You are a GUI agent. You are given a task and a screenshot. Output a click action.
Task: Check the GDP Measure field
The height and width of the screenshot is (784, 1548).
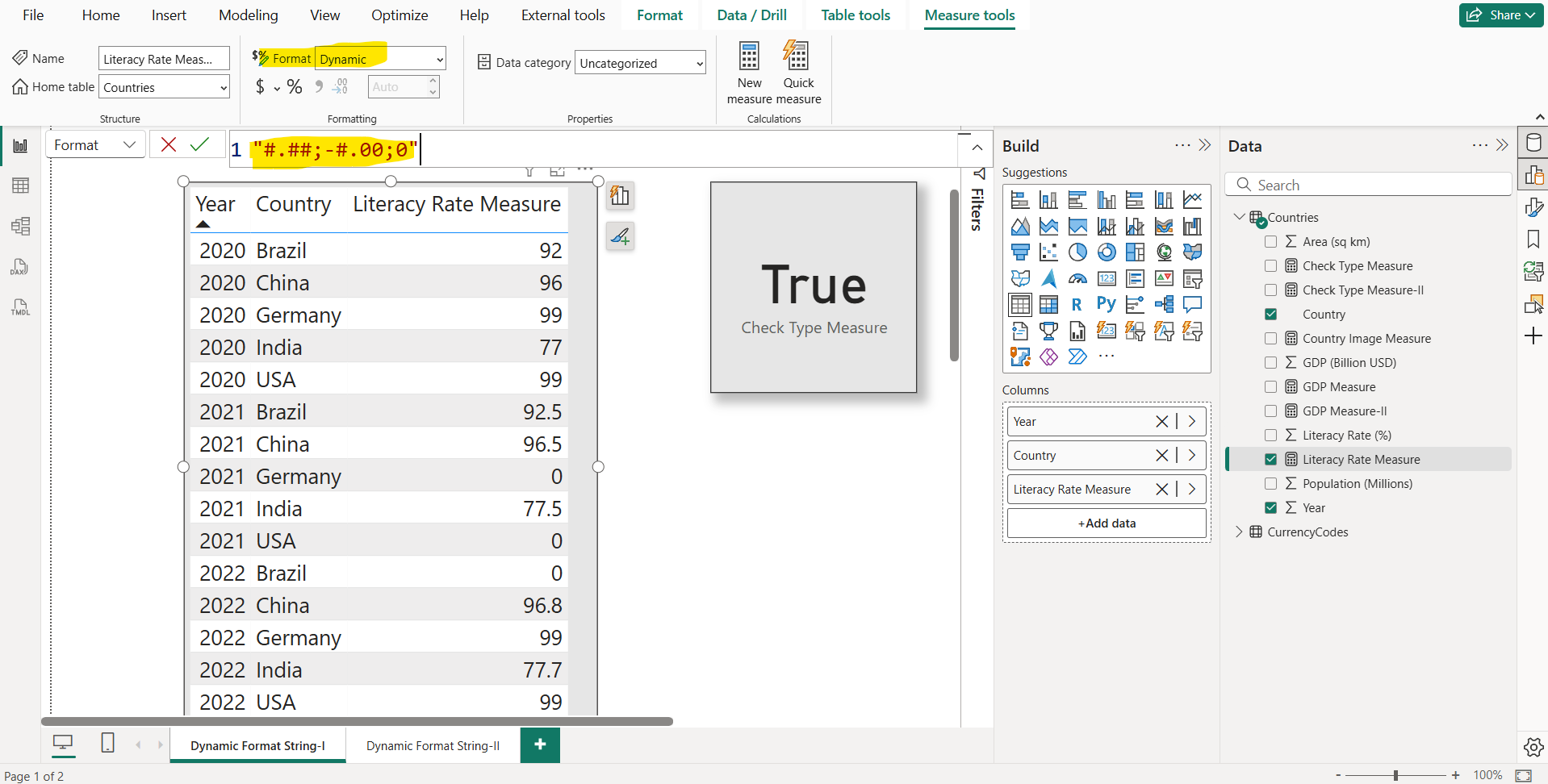[1272, 386]
